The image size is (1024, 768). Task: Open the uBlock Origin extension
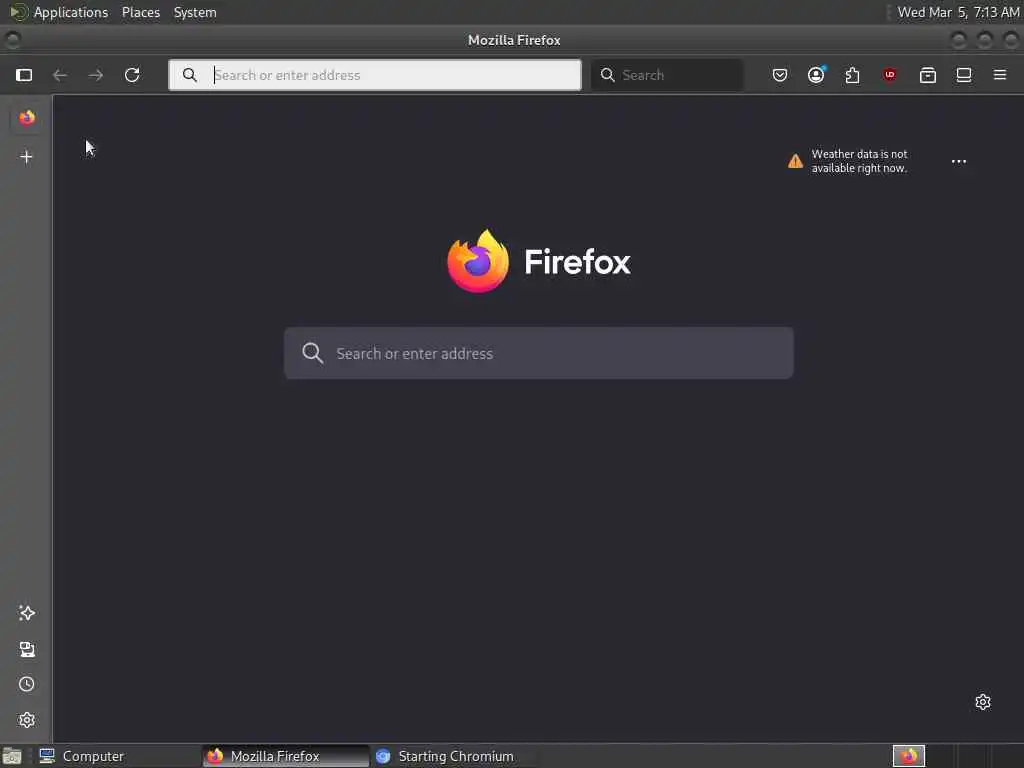pos(889,75)
